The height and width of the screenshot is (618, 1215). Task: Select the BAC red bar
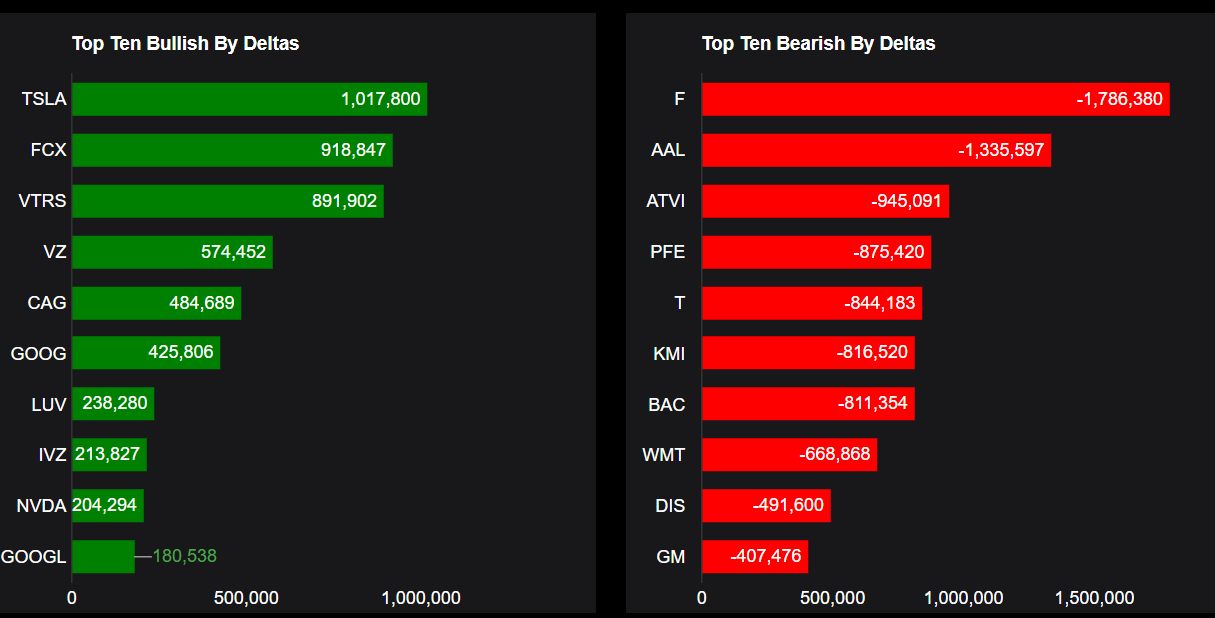pyautogui.click(x=808, y=404)
